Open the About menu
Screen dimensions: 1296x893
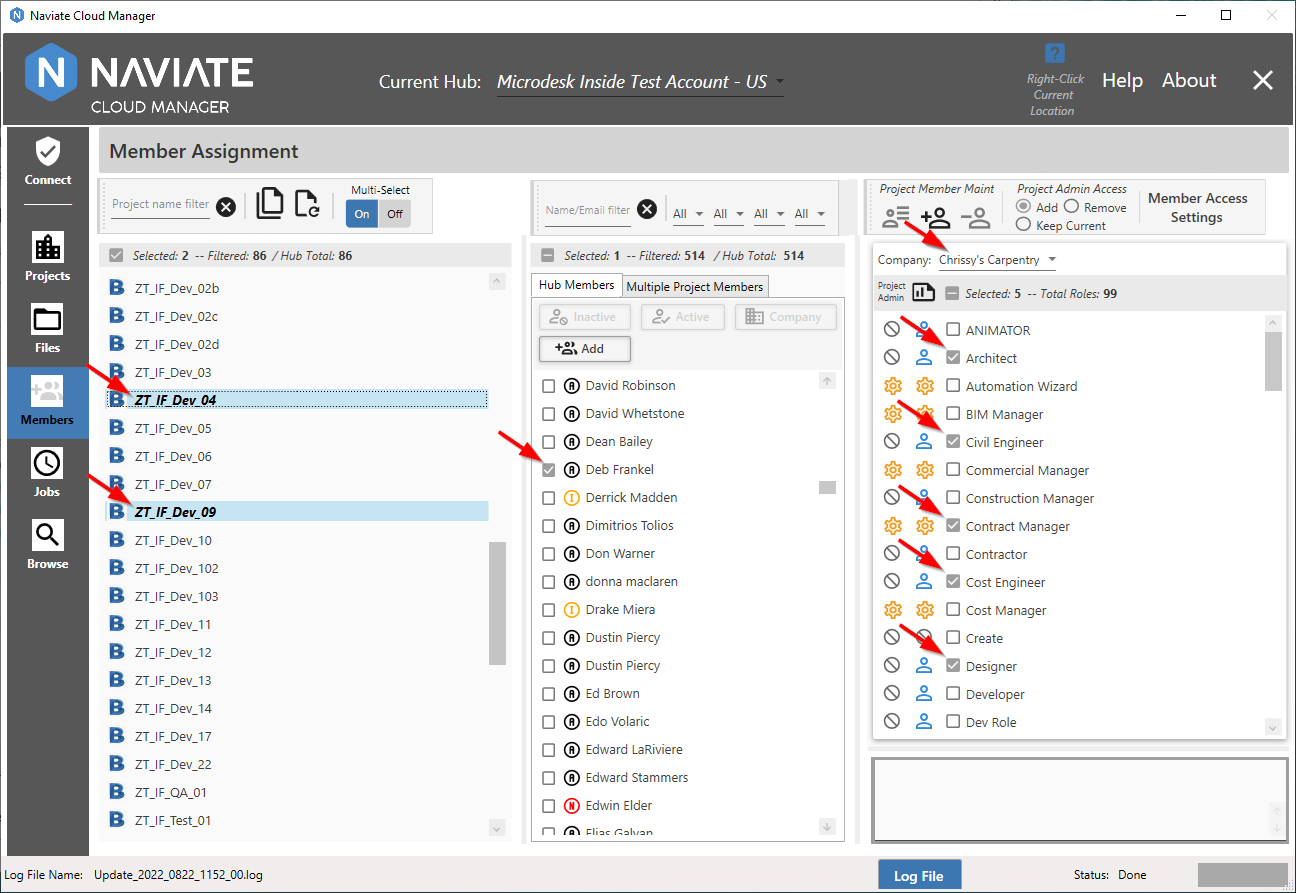(1189, 81)
